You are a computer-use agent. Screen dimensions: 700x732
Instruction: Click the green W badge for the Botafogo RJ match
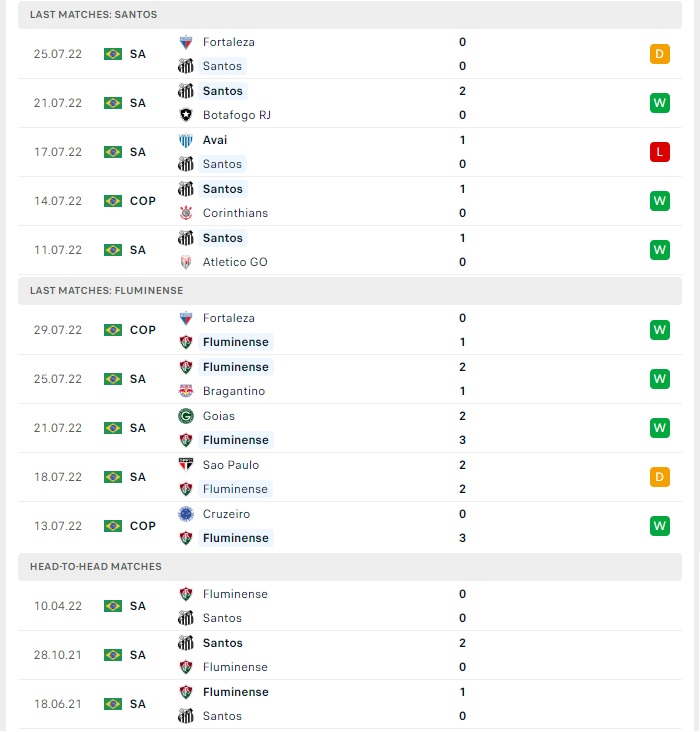pos(659,103)
